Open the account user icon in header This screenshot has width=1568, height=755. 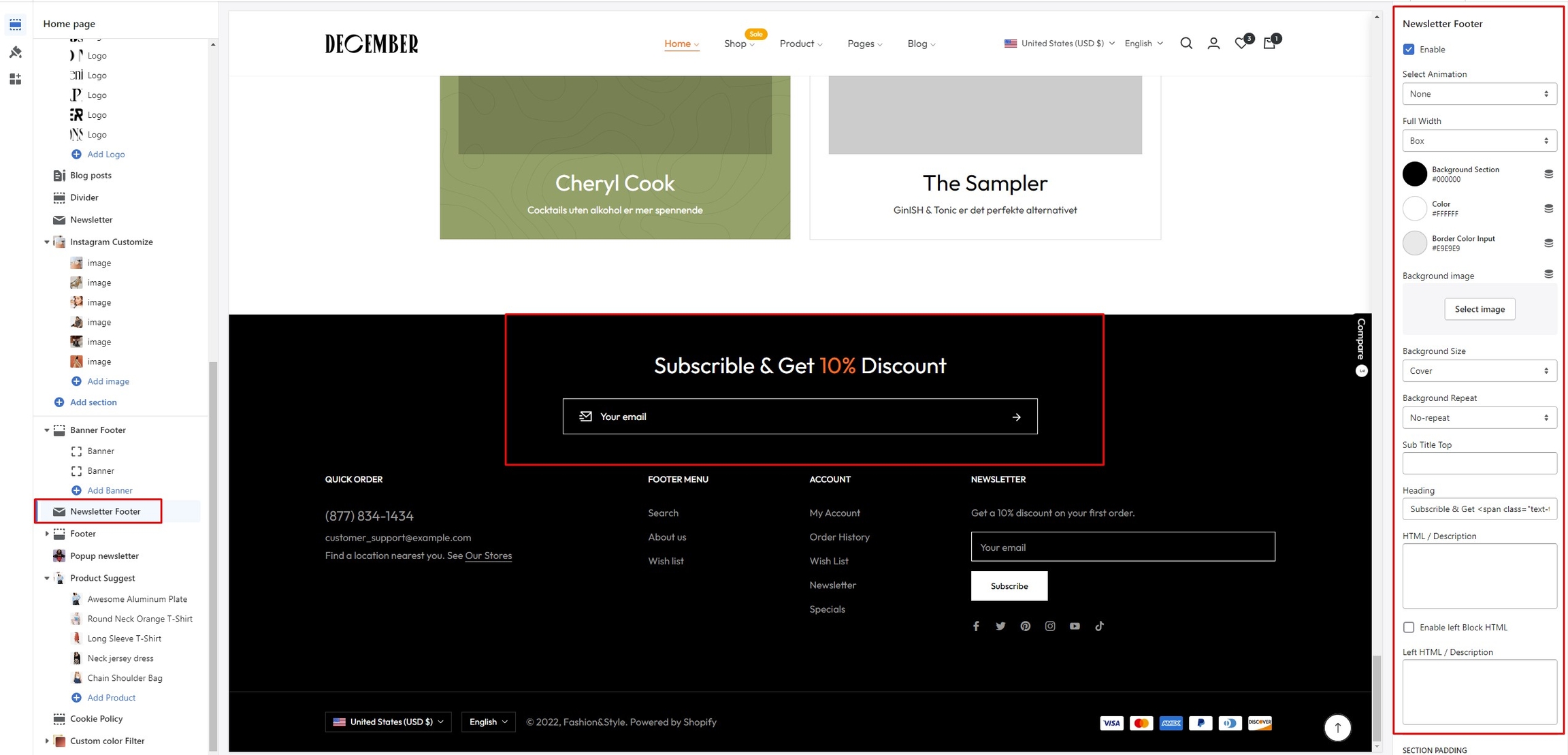click(1213, 44)
